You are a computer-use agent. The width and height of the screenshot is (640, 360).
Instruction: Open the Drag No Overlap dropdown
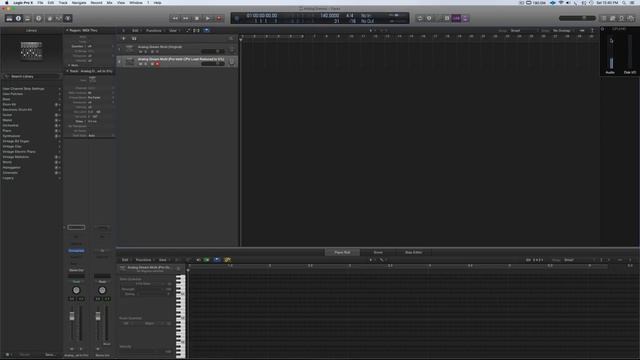pyautogui.click(x=563, y=31)
